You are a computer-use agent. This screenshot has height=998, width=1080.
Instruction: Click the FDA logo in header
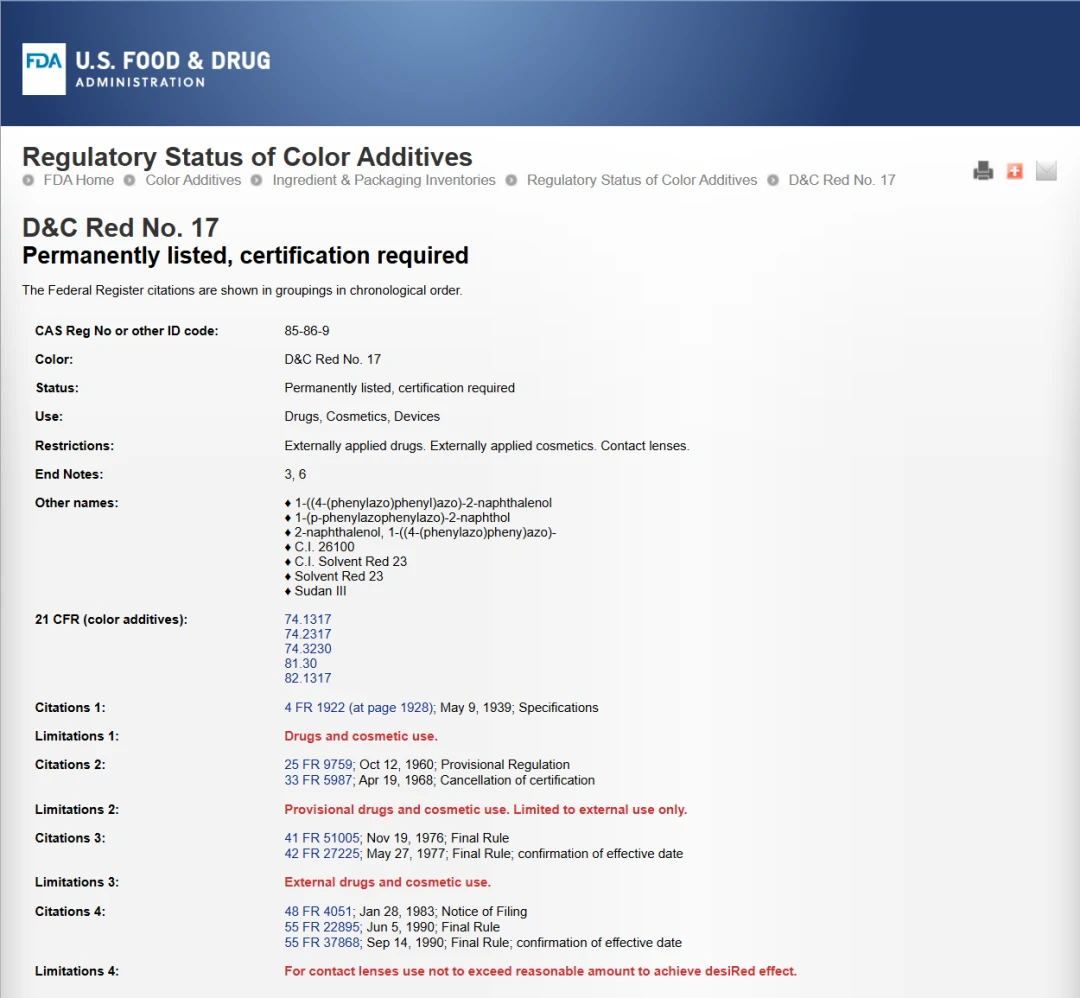coord(44,69)
